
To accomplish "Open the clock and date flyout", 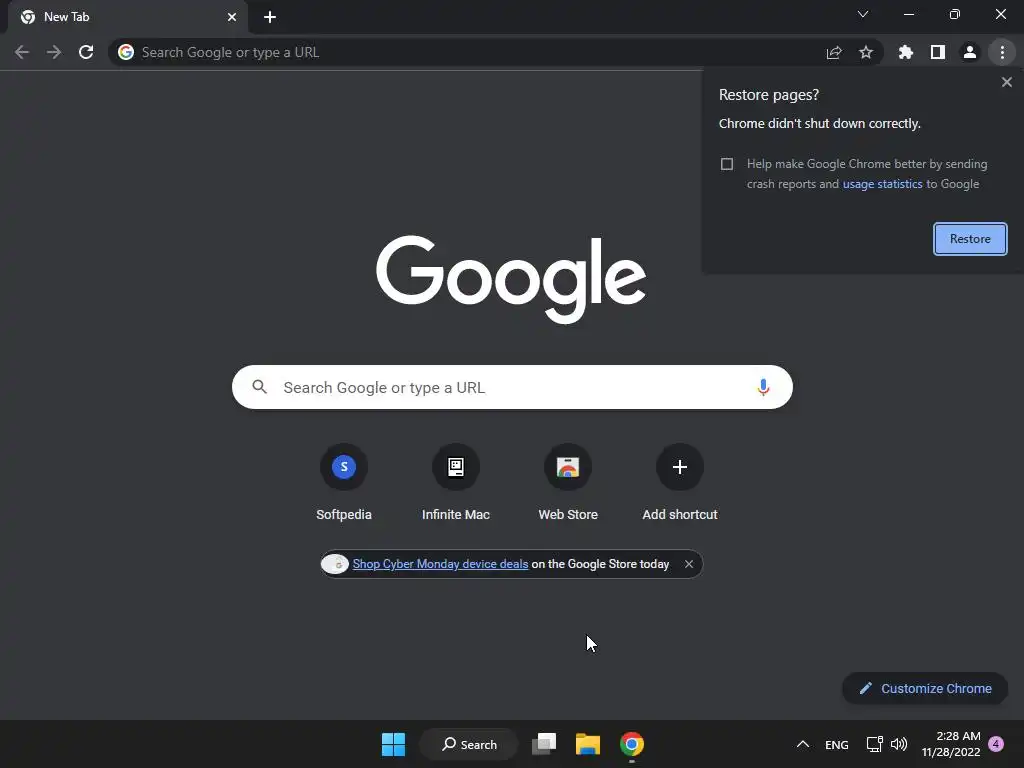I will [951, 744].
